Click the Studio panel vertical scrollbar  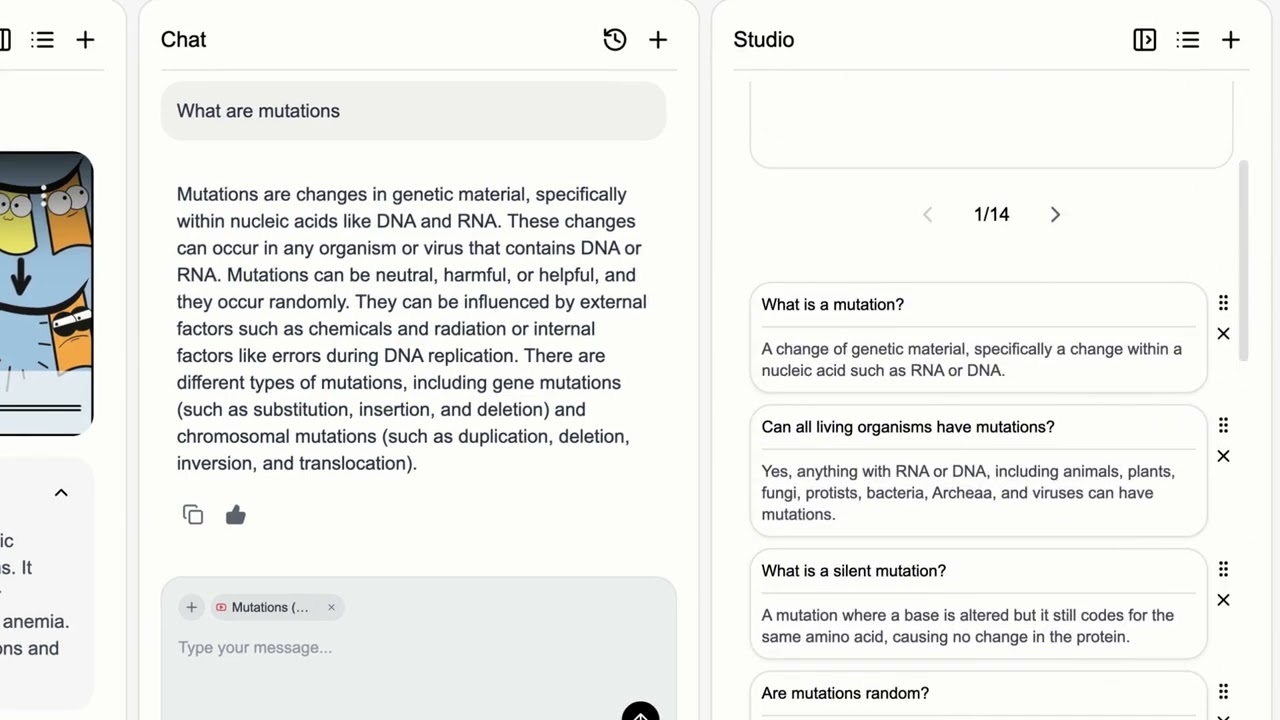(1244, 260)
